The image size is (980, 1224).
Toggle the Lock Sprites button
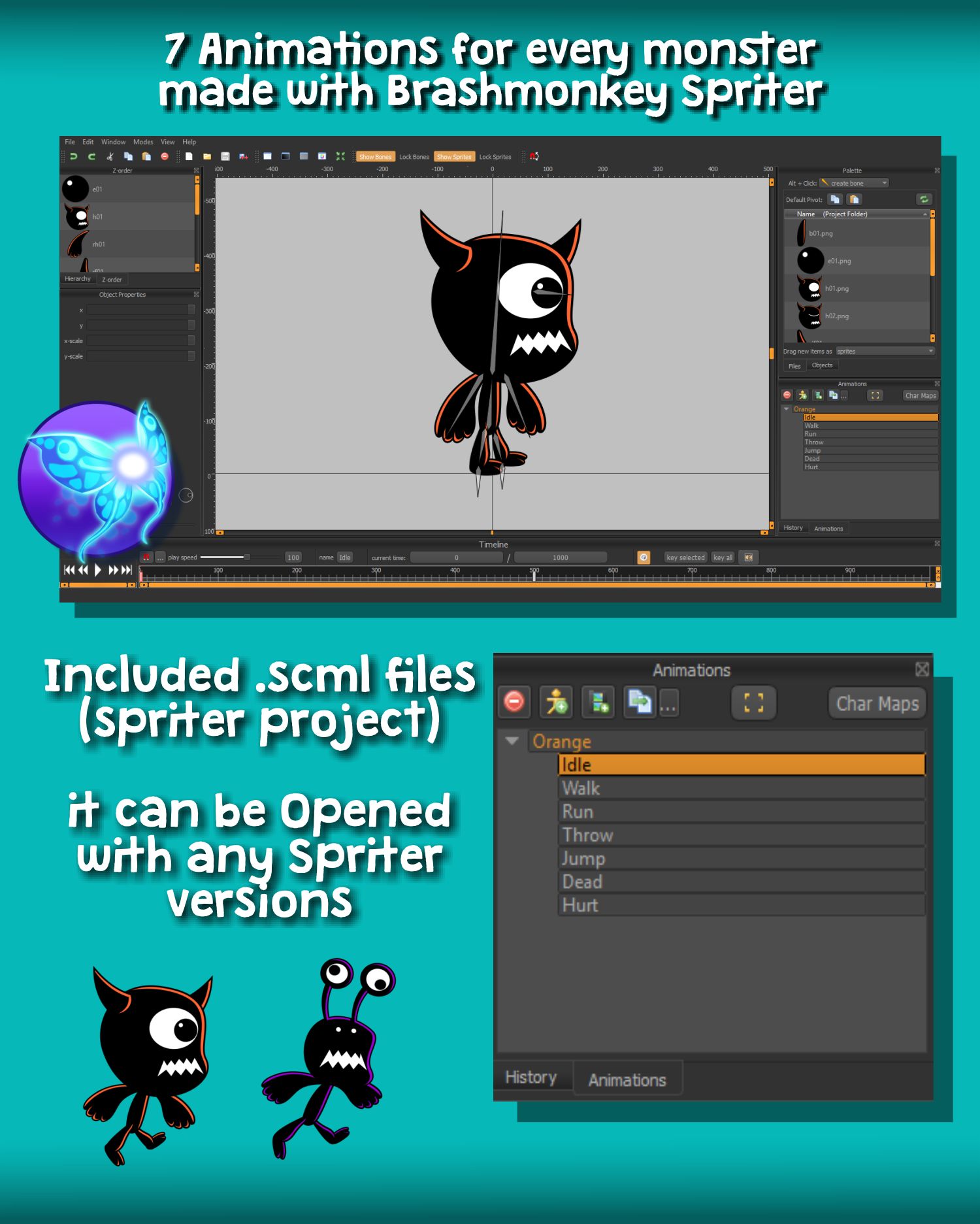(495, 157)
